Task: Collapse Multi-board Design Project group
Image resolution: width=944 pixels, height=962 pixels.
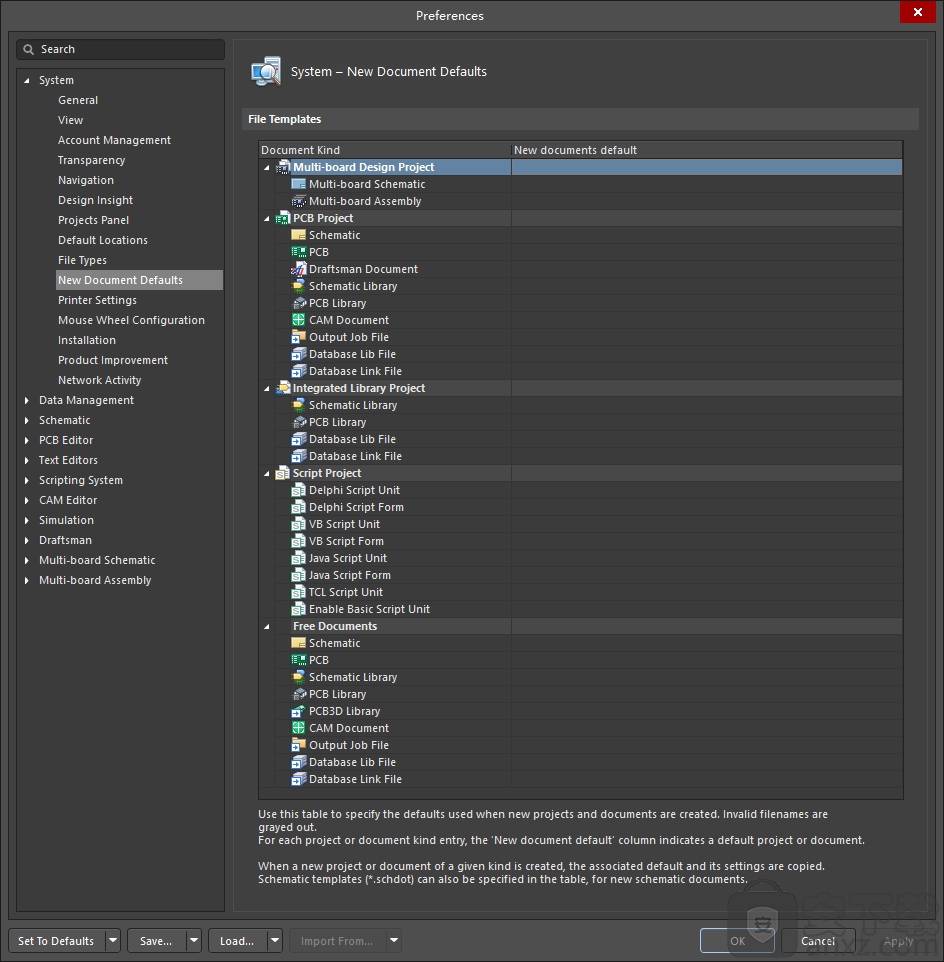Action: (x=267, y=167)
